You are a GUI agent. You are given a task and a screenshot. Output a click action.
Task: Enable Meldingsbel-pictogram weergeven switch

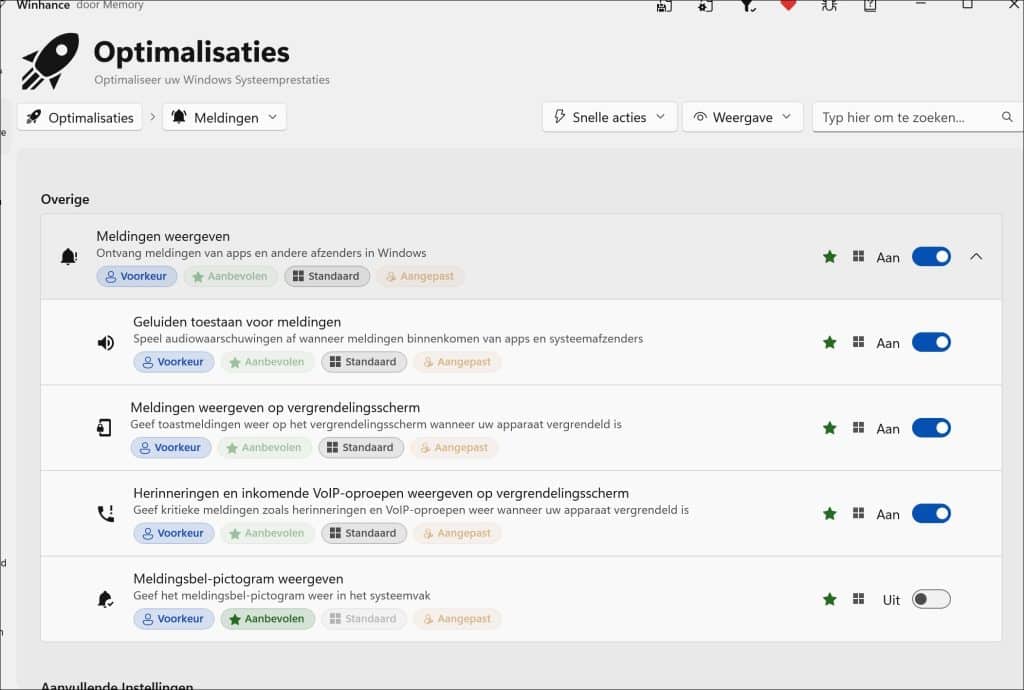931,599
